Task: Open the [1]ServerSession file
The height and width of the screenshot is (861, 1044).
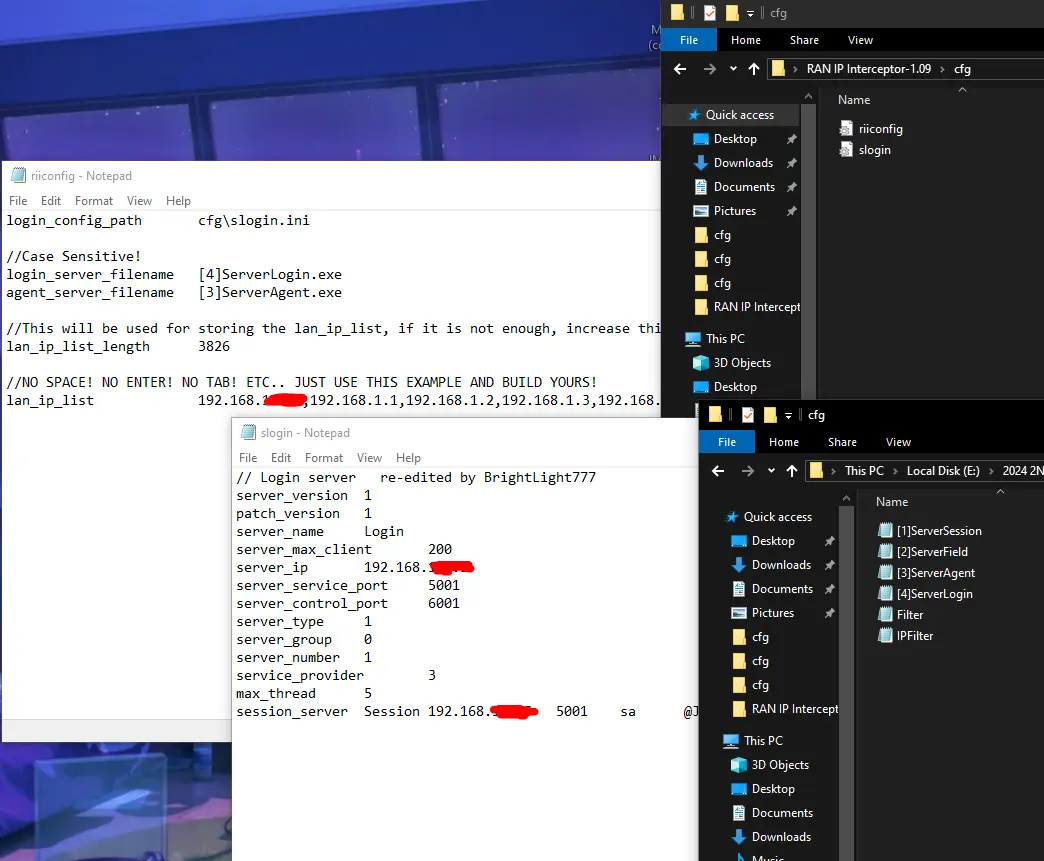Action: [x=930, y=531]
